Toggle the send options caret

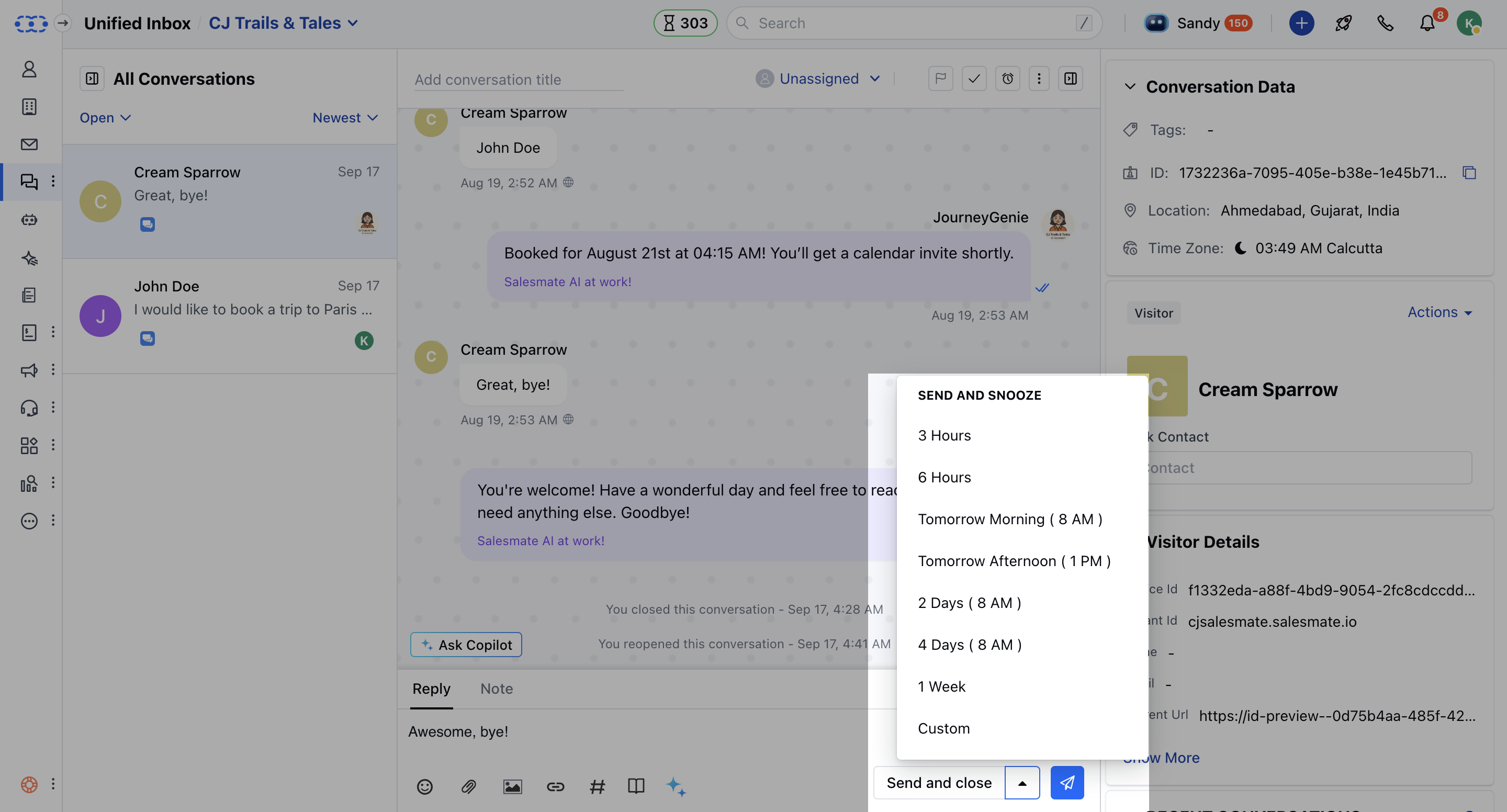click(x=1022, y=783)
